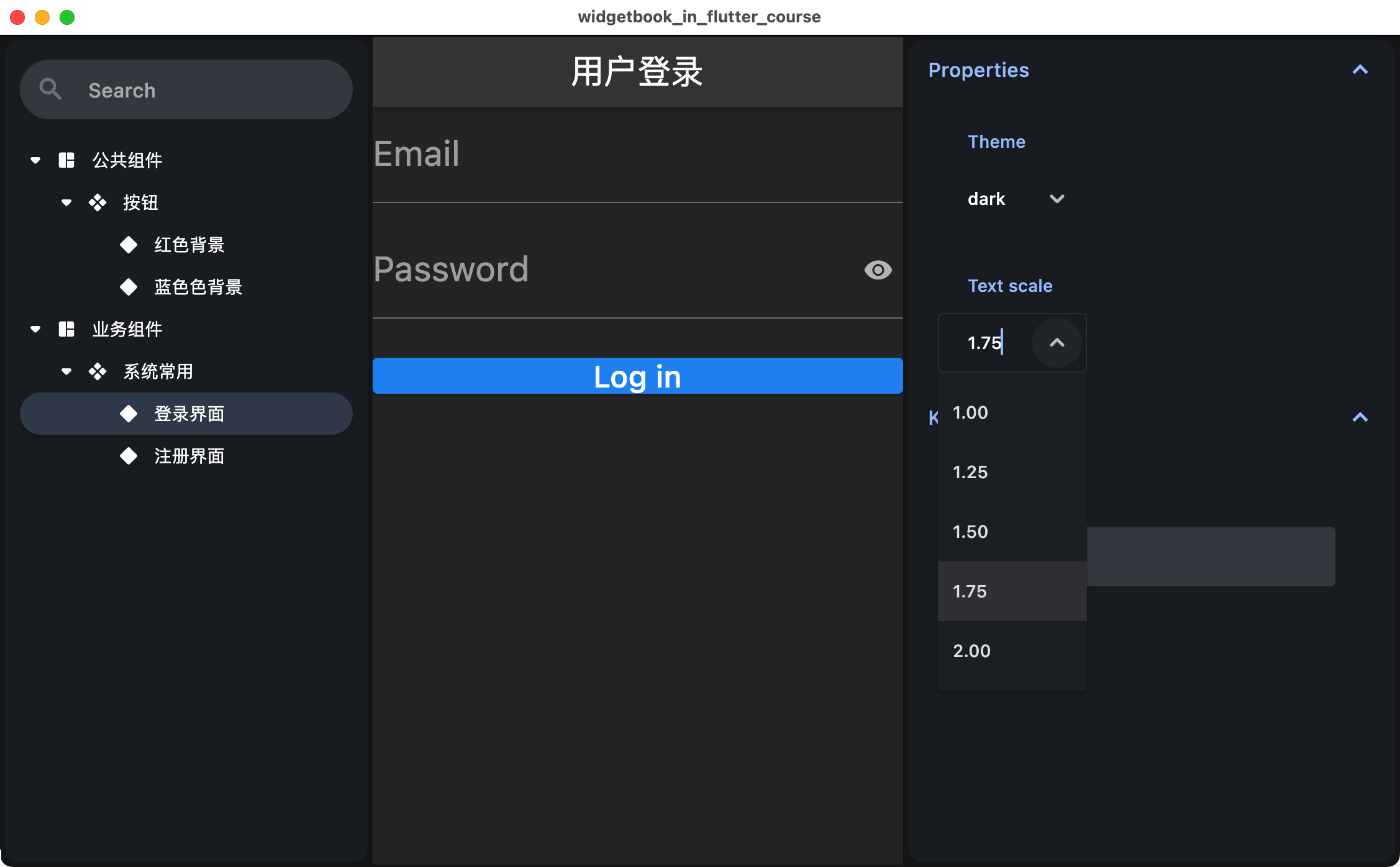Collapse the 按钮 component arrow
This screenshot has width=1400, height=867.
(x=66, y=202)
